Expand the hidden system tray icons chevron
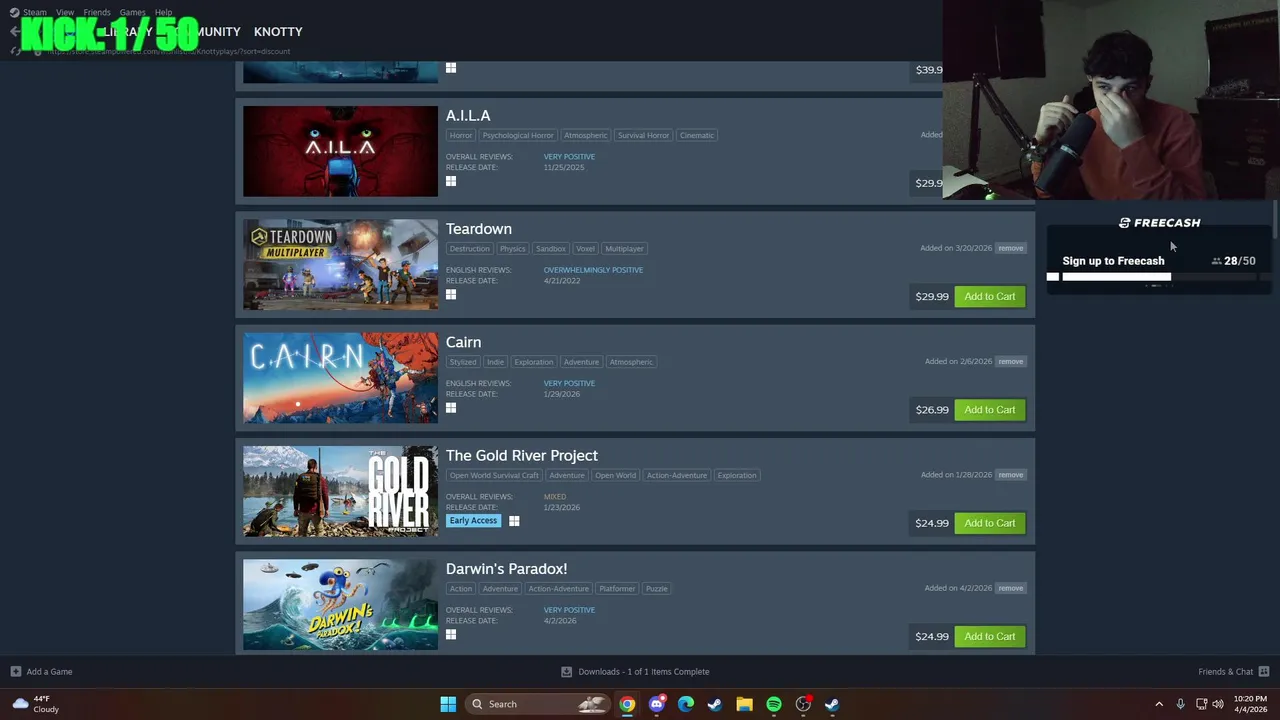 point(1159,704)
